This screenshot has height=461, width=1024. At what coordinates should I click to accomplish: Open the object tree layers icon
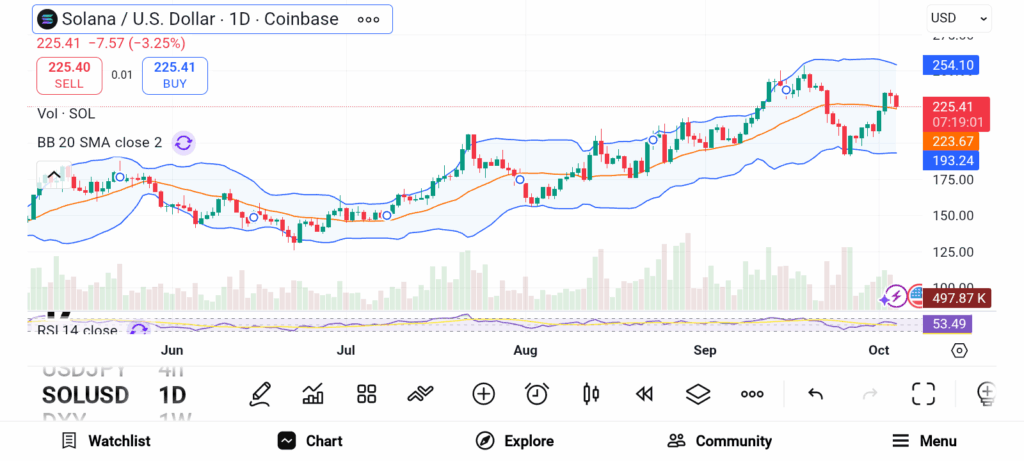698,394
